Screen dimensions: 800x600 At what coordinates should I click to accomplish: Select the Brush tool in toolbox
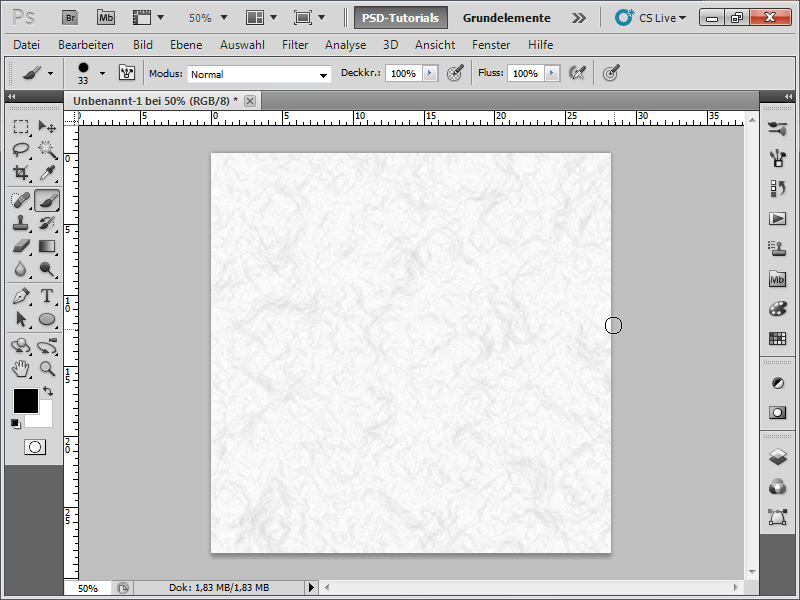(x=47, y=201)
